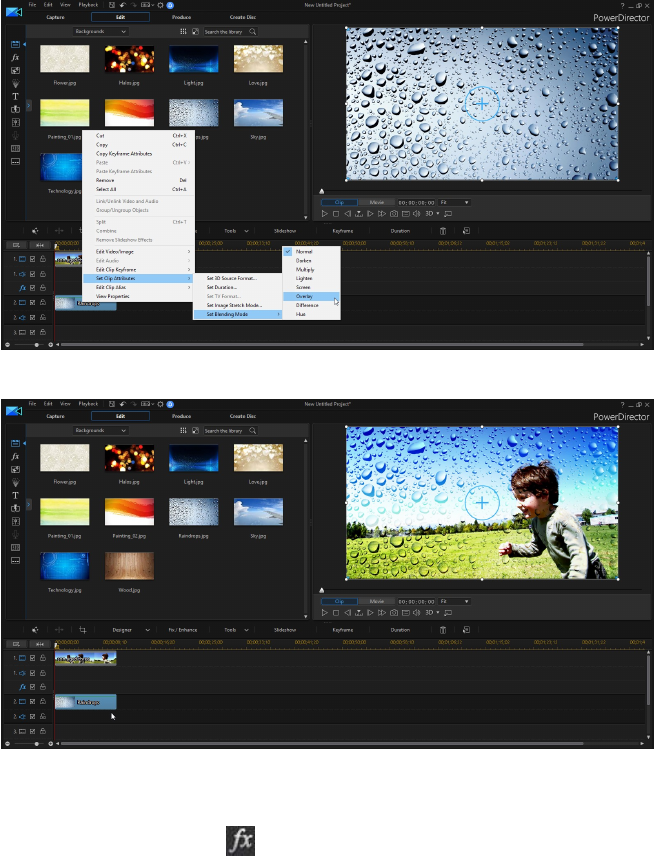Click timeline zoom-in plus in lower screenshot

[x=50, y=744]
